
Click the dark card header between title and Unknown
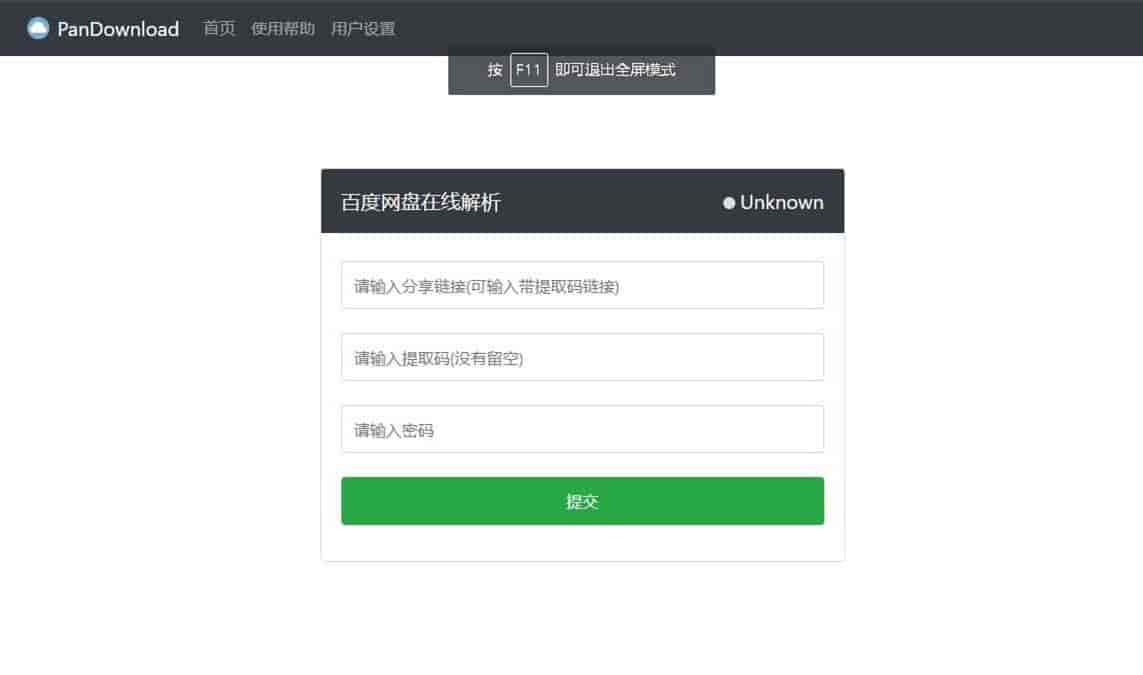click(x=611, y=202)
